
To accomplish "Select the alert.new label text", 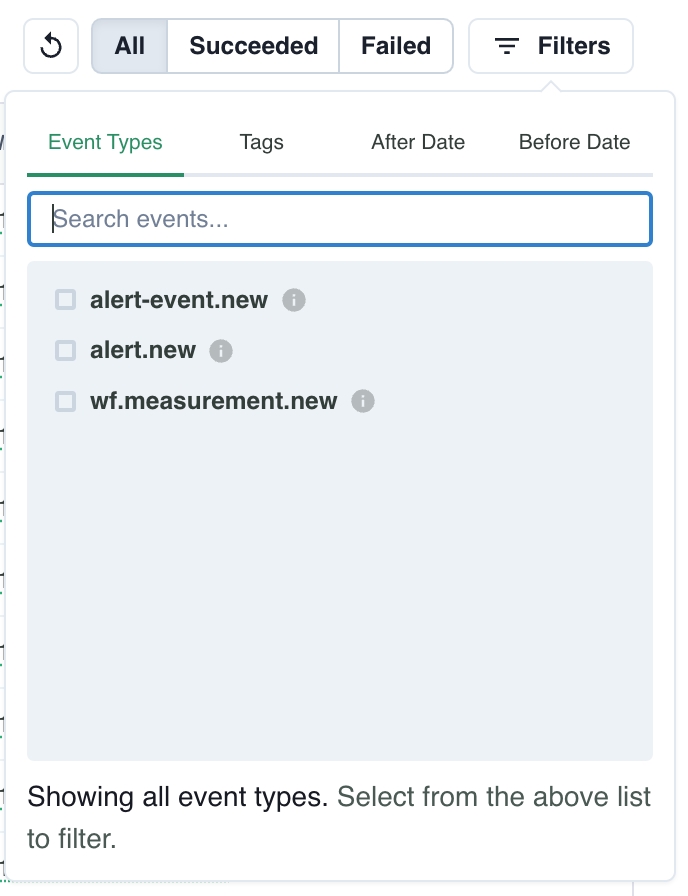I will (143, 351).
